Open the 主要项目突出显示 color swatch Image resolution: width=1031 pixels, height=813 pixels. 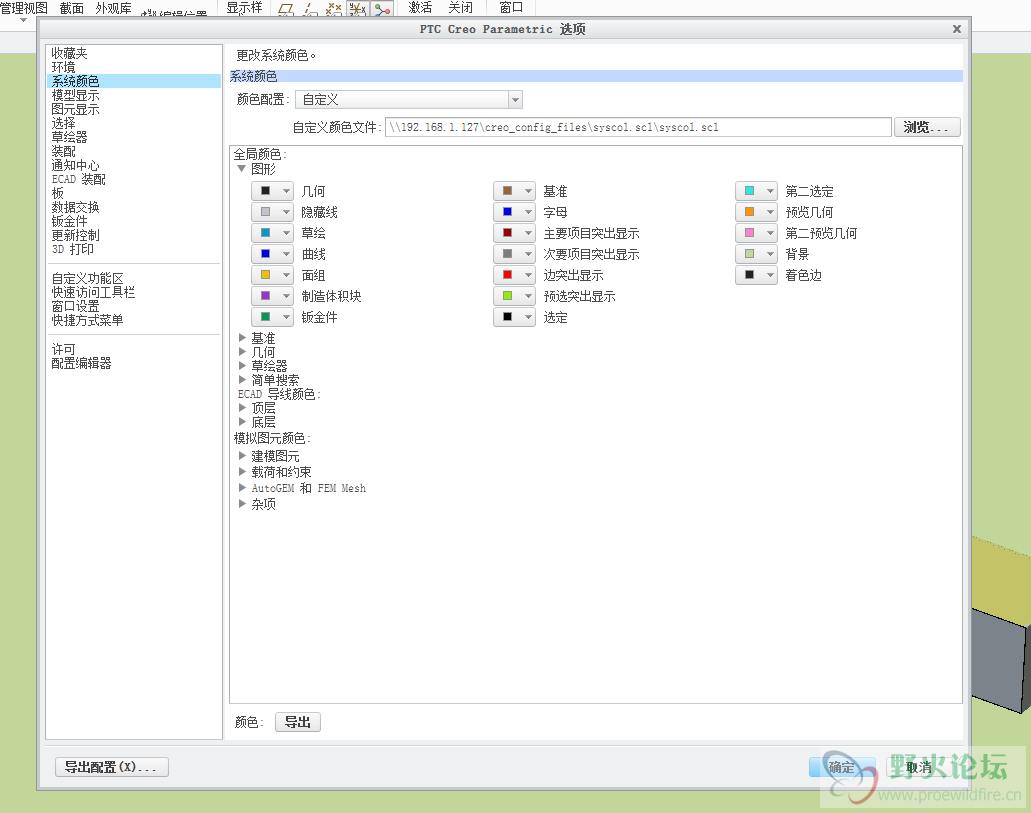[514, 233]
